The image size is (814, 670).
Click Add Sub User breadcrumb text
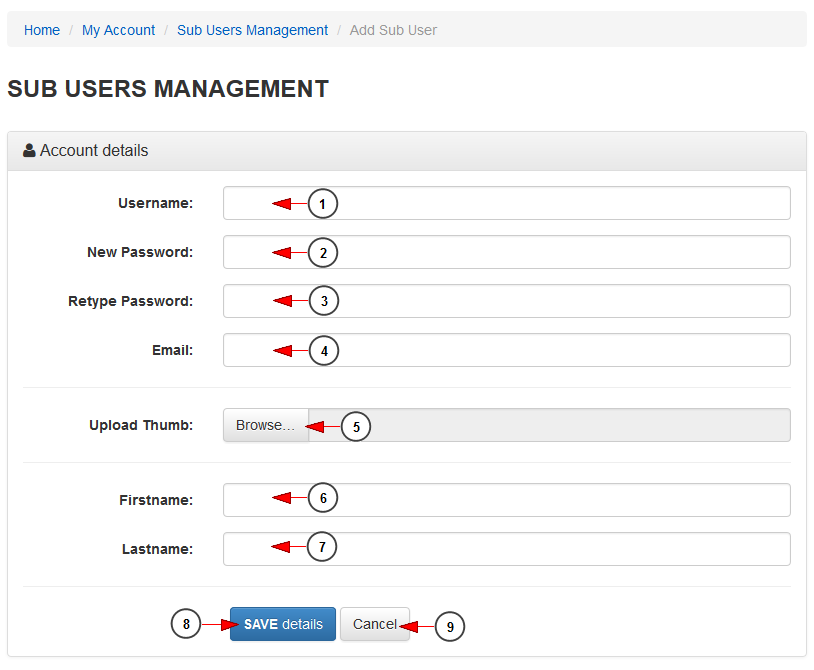393,30
